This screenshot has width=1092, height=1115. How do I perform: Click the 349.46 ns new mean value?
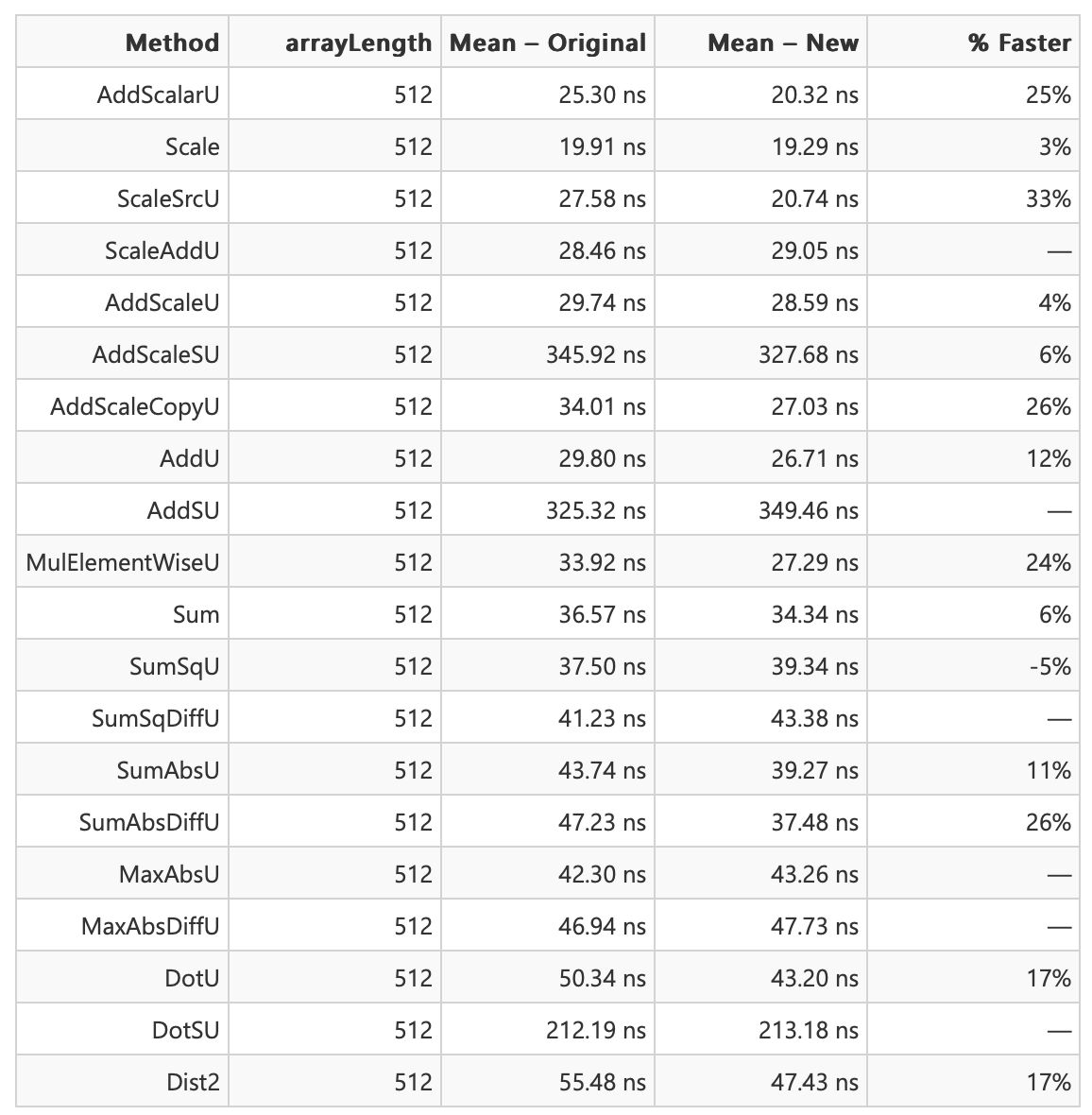[809, 510]
